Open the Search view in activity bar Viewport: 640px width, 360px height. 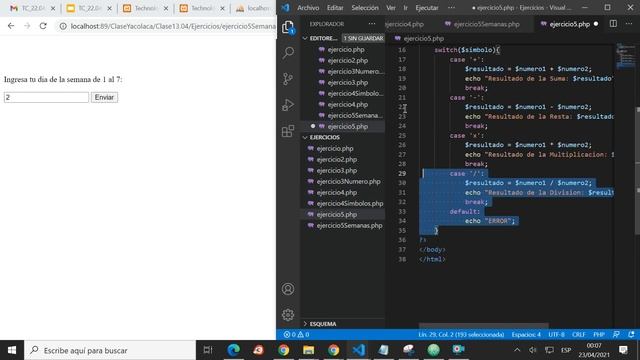pyautogui.click(x=288, y=53)
